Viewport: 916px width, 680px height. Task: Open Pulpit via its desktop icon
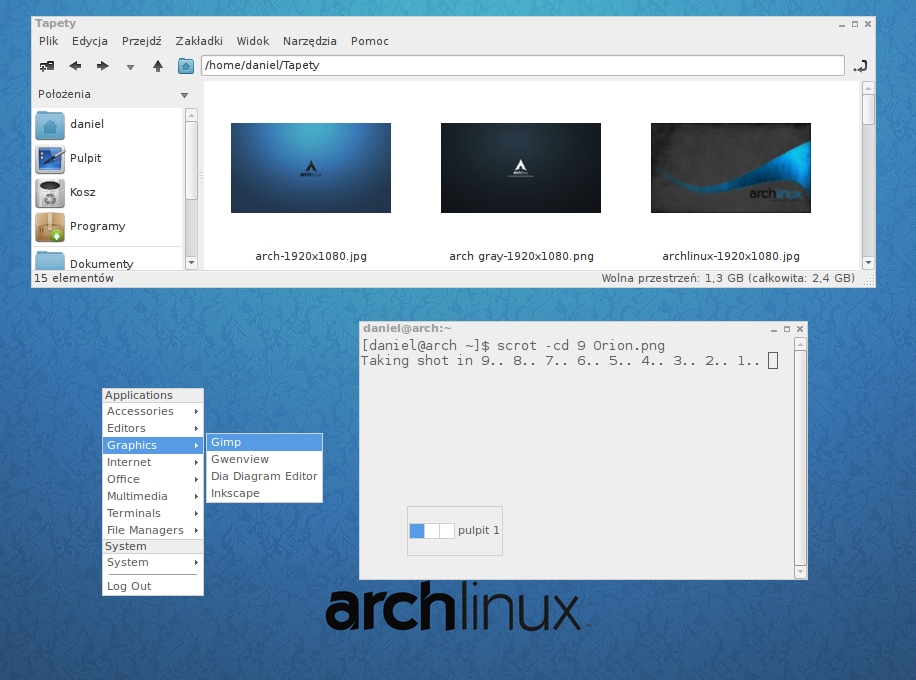coord(48,158)
